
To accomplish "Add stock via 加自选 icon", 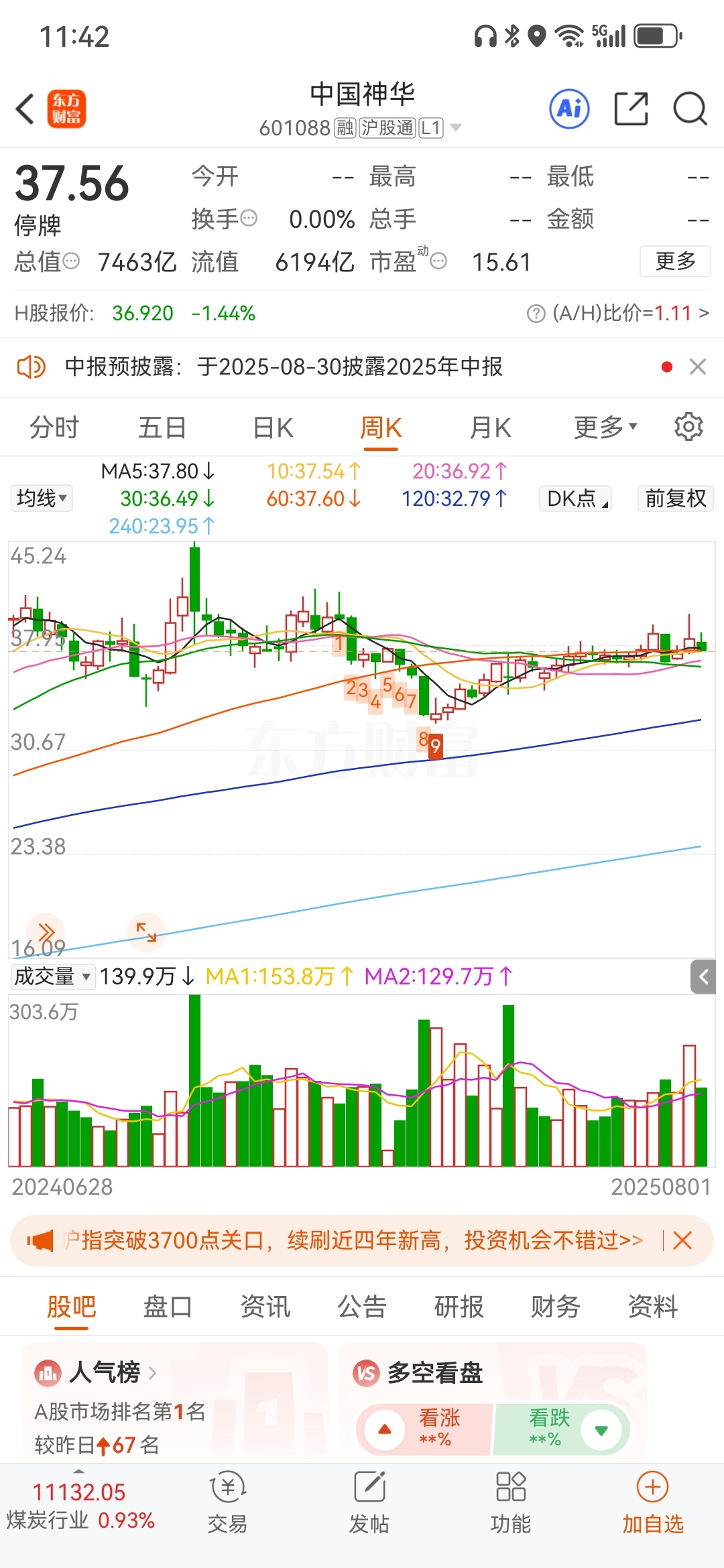I will 652,1488.
